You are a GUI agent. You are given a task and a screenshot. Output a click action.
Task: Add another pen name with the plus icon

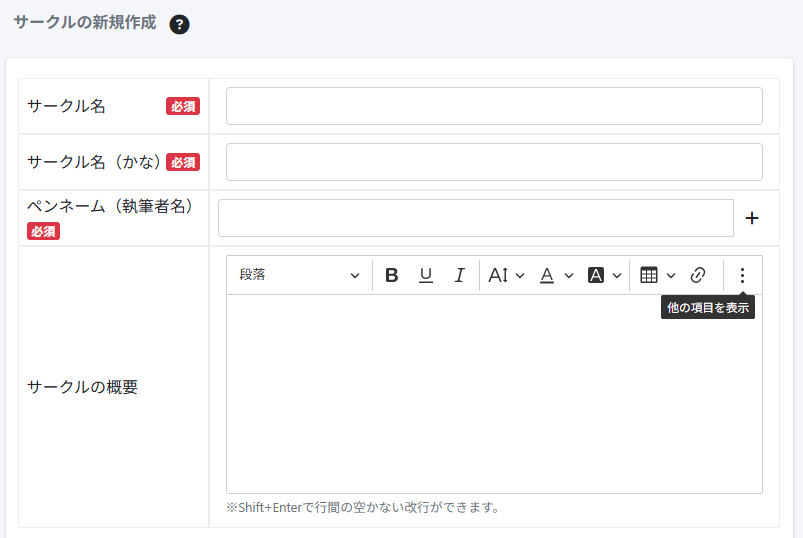click(752, 218)
